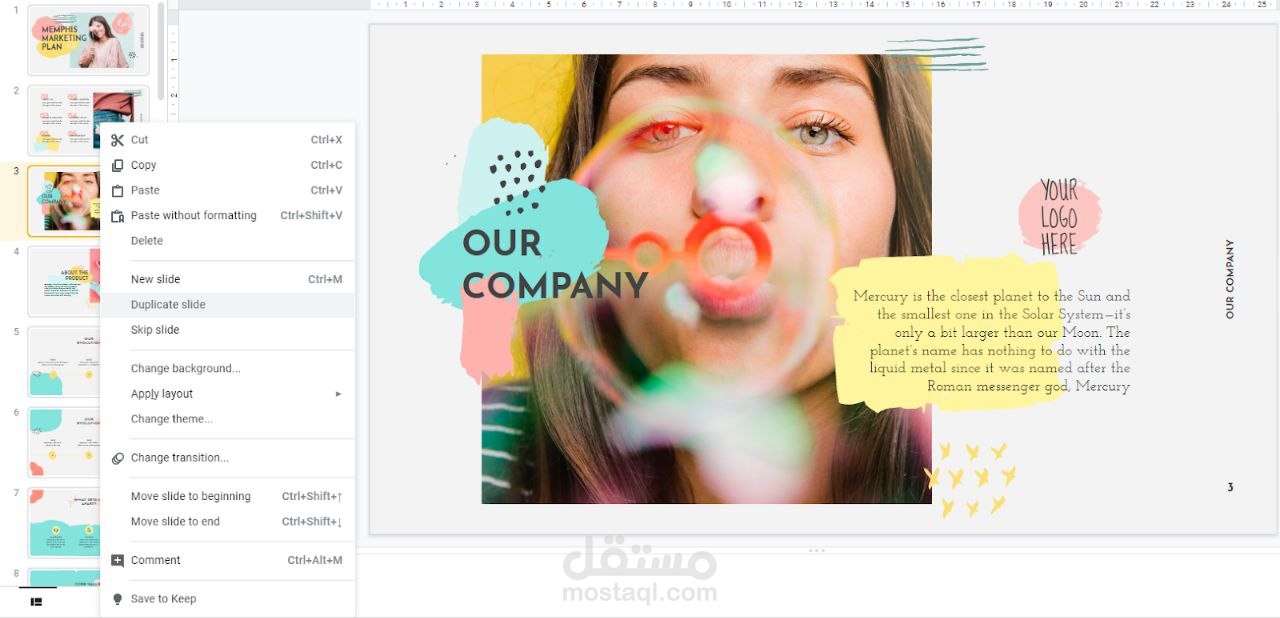Image resolution: width=1280 pixels, height=618 pixels.
Task: Switch to grid view icon at bottom left
Action: (x=36, y=602)
